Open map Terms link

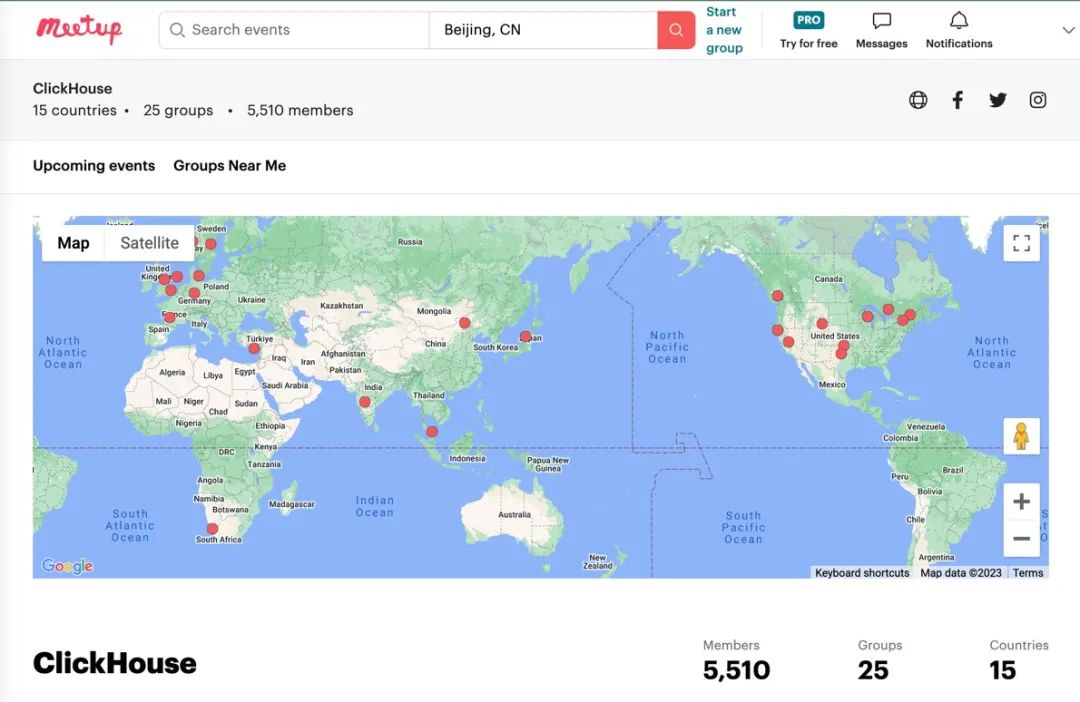point(1028,572)
